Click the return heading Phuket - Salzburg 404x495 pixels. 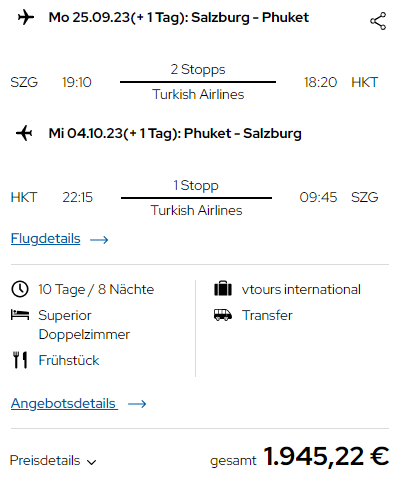(243, 133)
